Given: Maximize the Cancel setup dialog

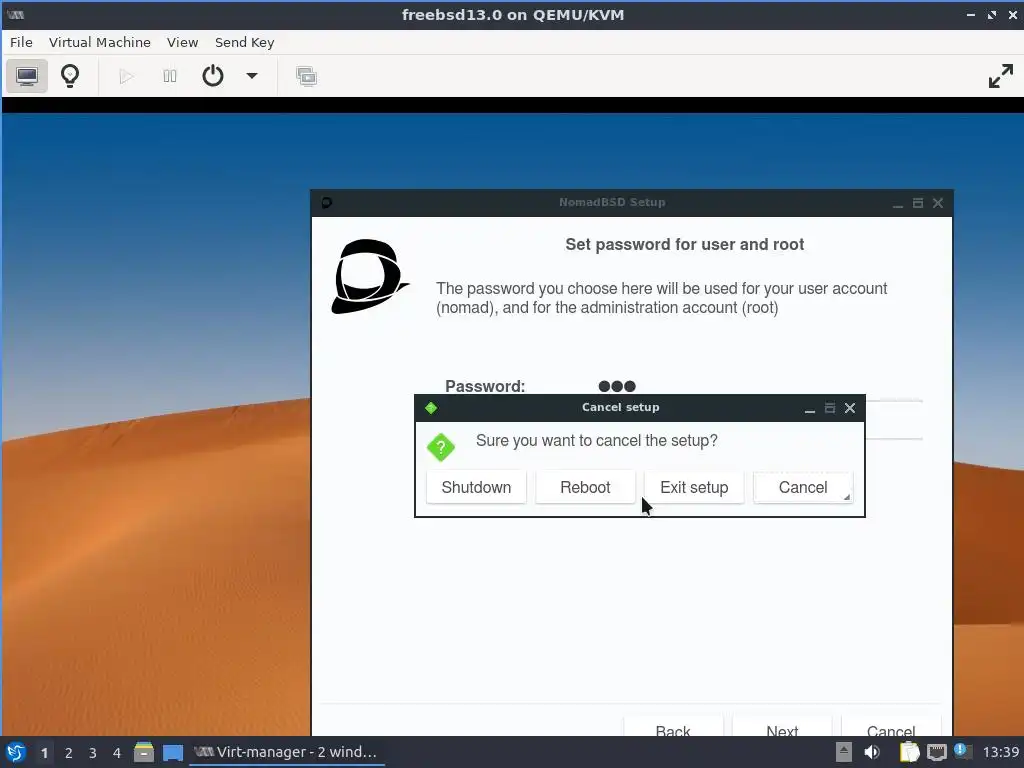Looking at the screenshot, I should coord(830,408).
